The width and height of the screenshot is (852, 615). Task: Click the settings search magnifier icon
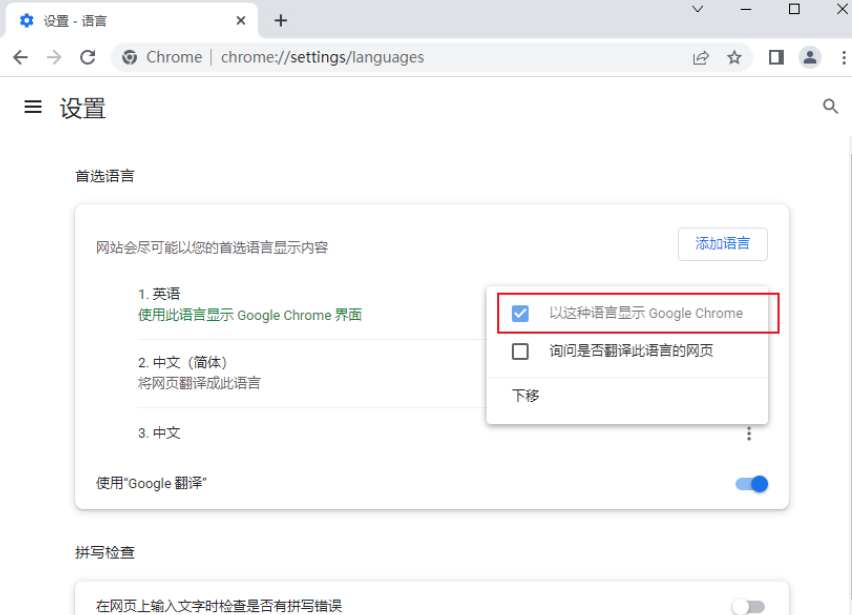click(x=830, y=106)
